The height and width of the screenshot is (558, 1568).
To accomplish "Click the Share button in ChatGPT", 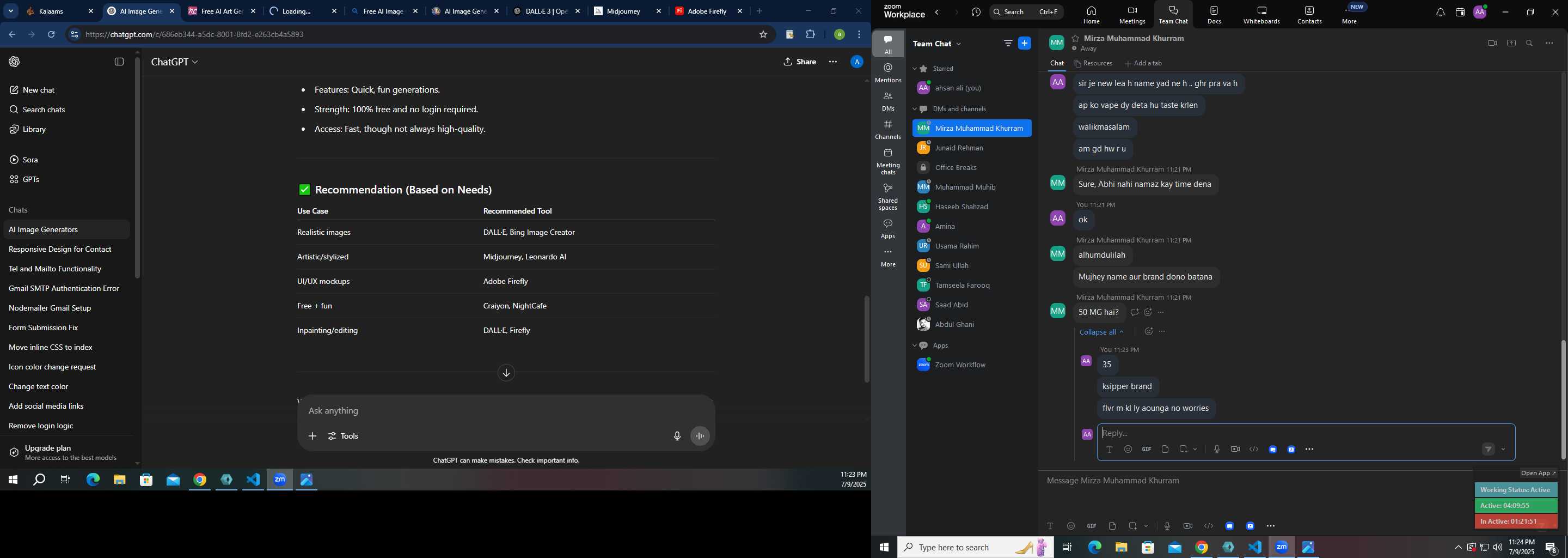I will [800, 62].
